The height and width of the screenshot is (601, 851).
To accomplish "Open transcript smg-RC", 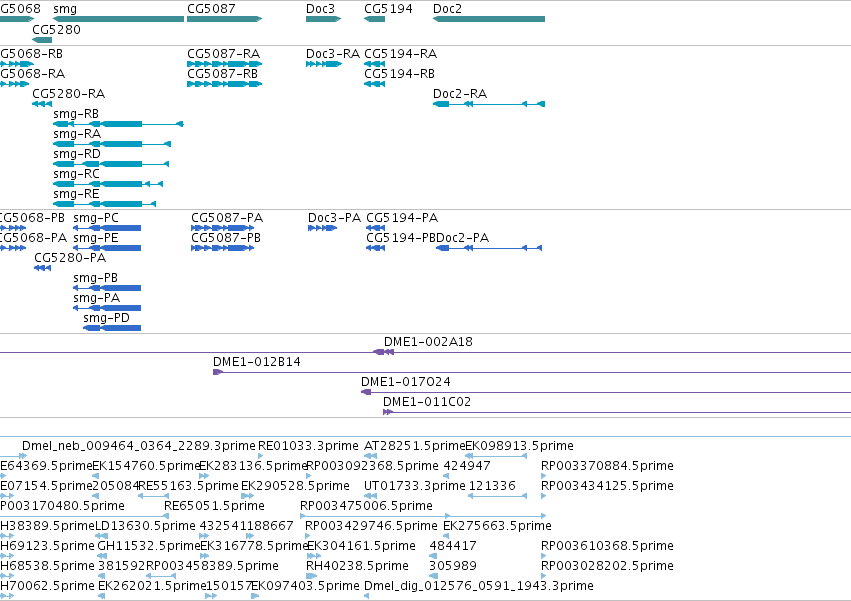I will pos(108,184).
